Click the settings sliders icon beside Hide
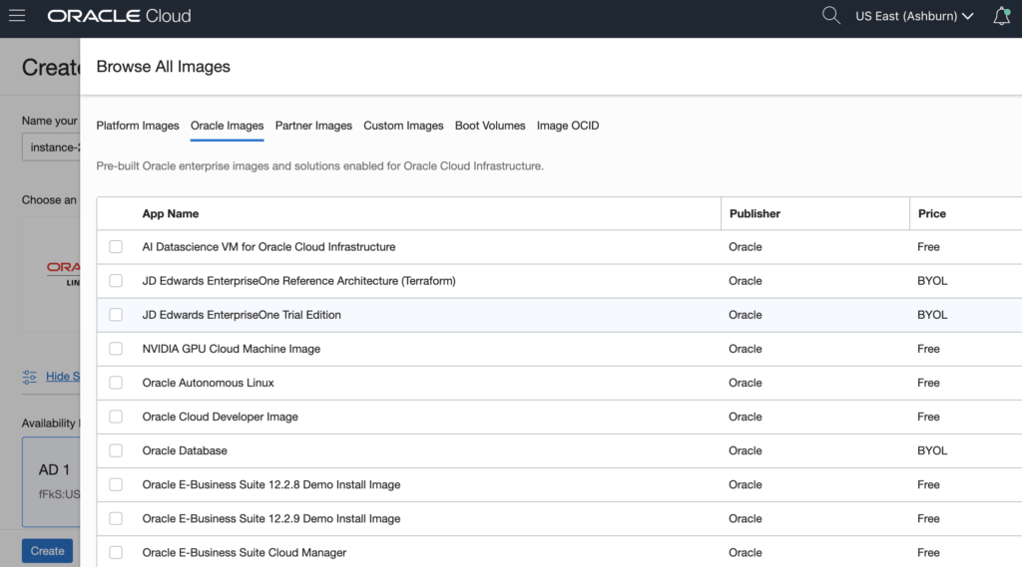1022x567 pixels. (30, 377)
